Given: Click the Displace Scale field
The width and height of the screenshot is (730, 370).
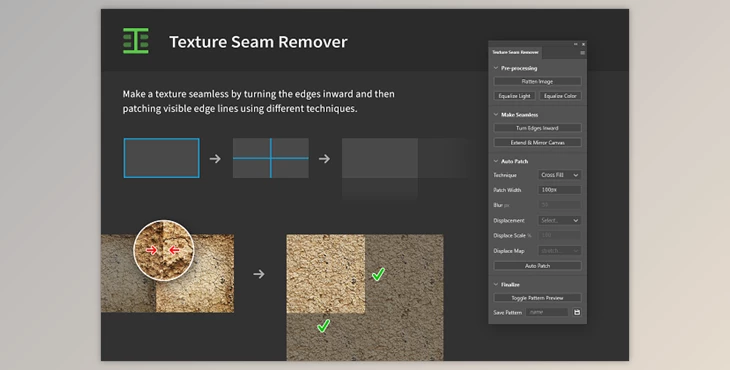Looking at the screenshot, I should (x=560, y=235).
